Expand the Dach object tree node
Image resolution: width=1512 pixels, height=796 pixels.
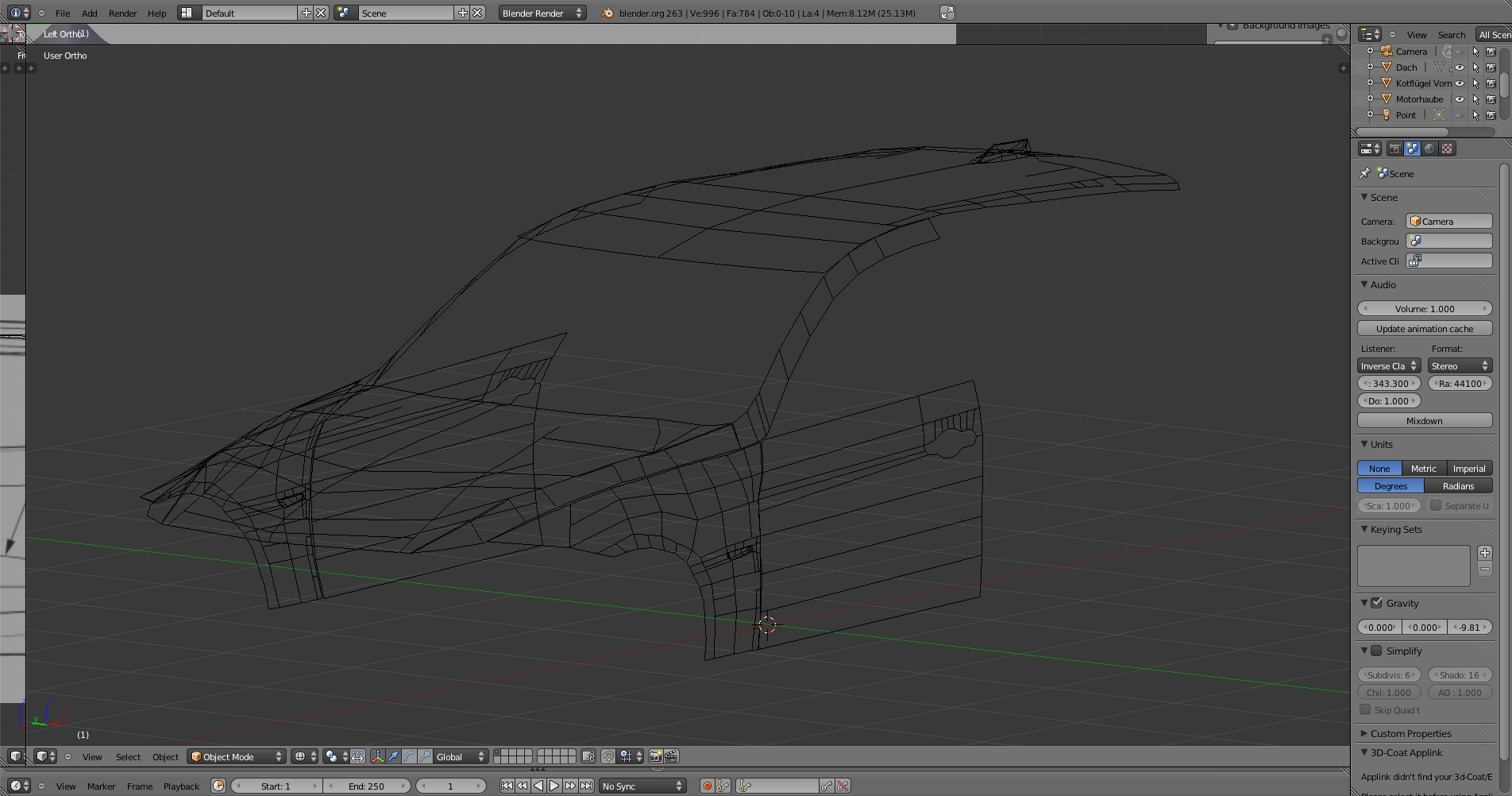(1370, 68)
